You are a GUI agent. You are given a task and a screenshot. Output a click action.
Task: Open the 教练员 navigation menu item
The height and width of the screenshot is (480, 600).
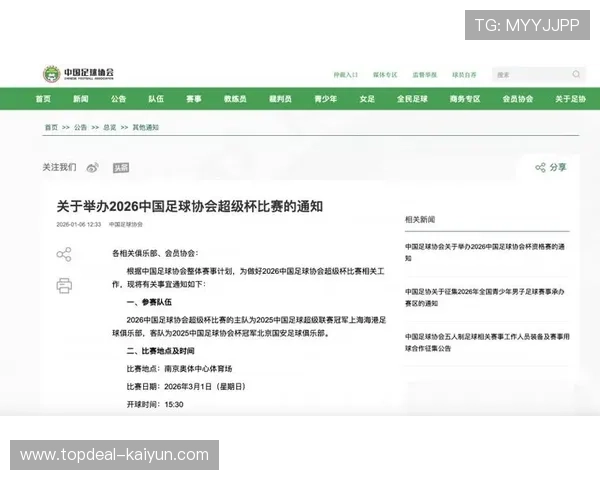coord(235,99)
